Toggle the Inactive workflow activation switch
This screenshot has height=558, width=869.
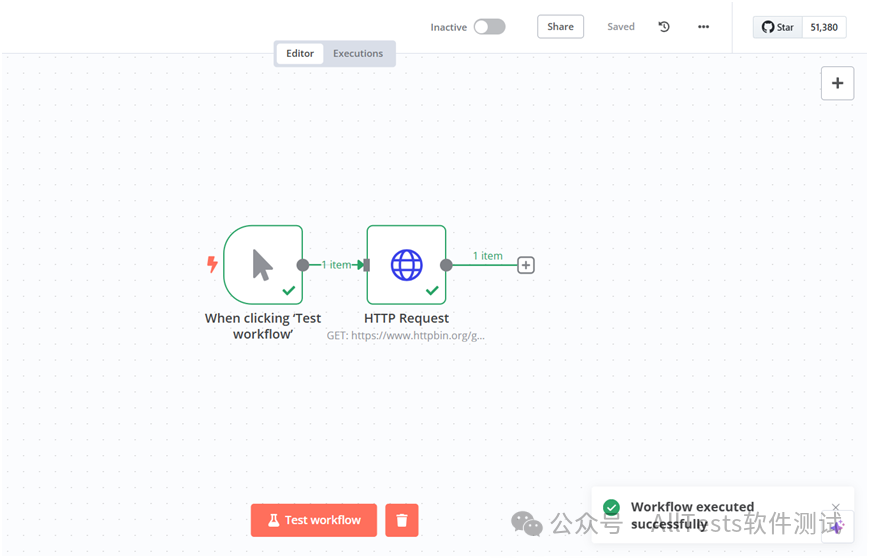pos(489,27)
